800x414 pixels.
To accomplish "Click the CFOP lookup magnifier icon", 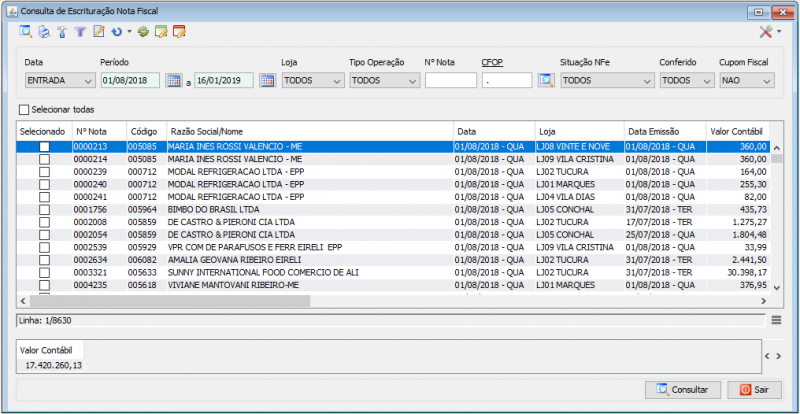I will 546,81.
